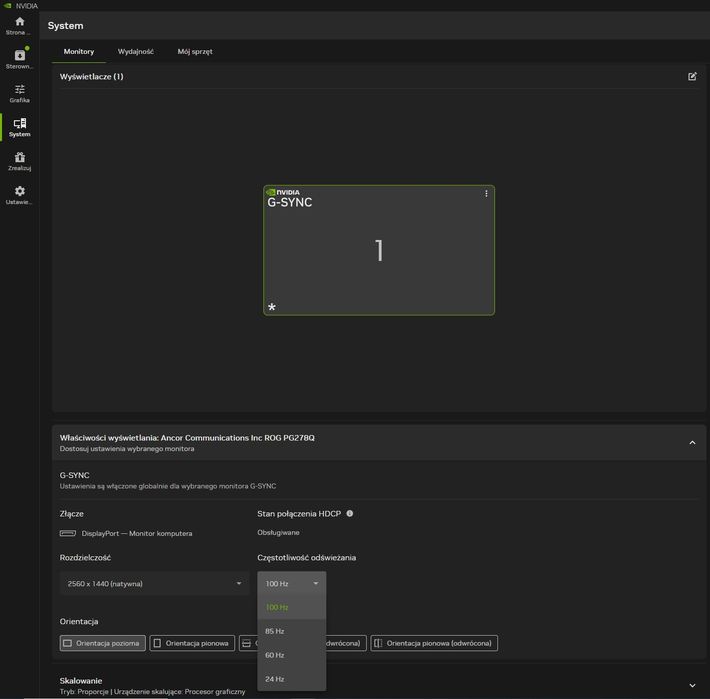Expand the Skalowanie section

click(692, 685)
